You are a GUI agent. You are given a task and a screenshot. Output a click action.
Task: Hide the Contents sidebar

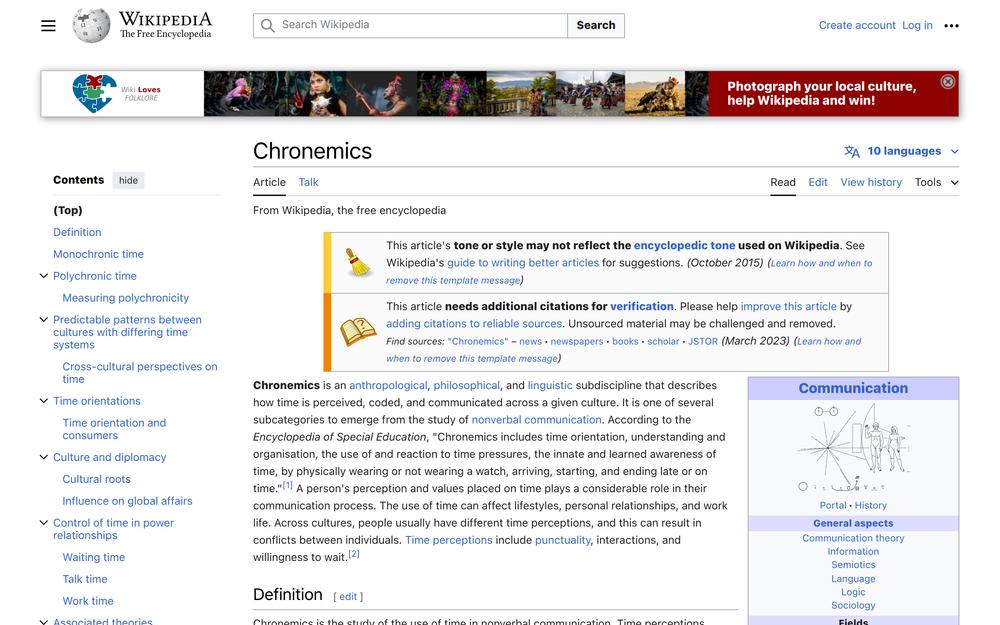[128, 180]
